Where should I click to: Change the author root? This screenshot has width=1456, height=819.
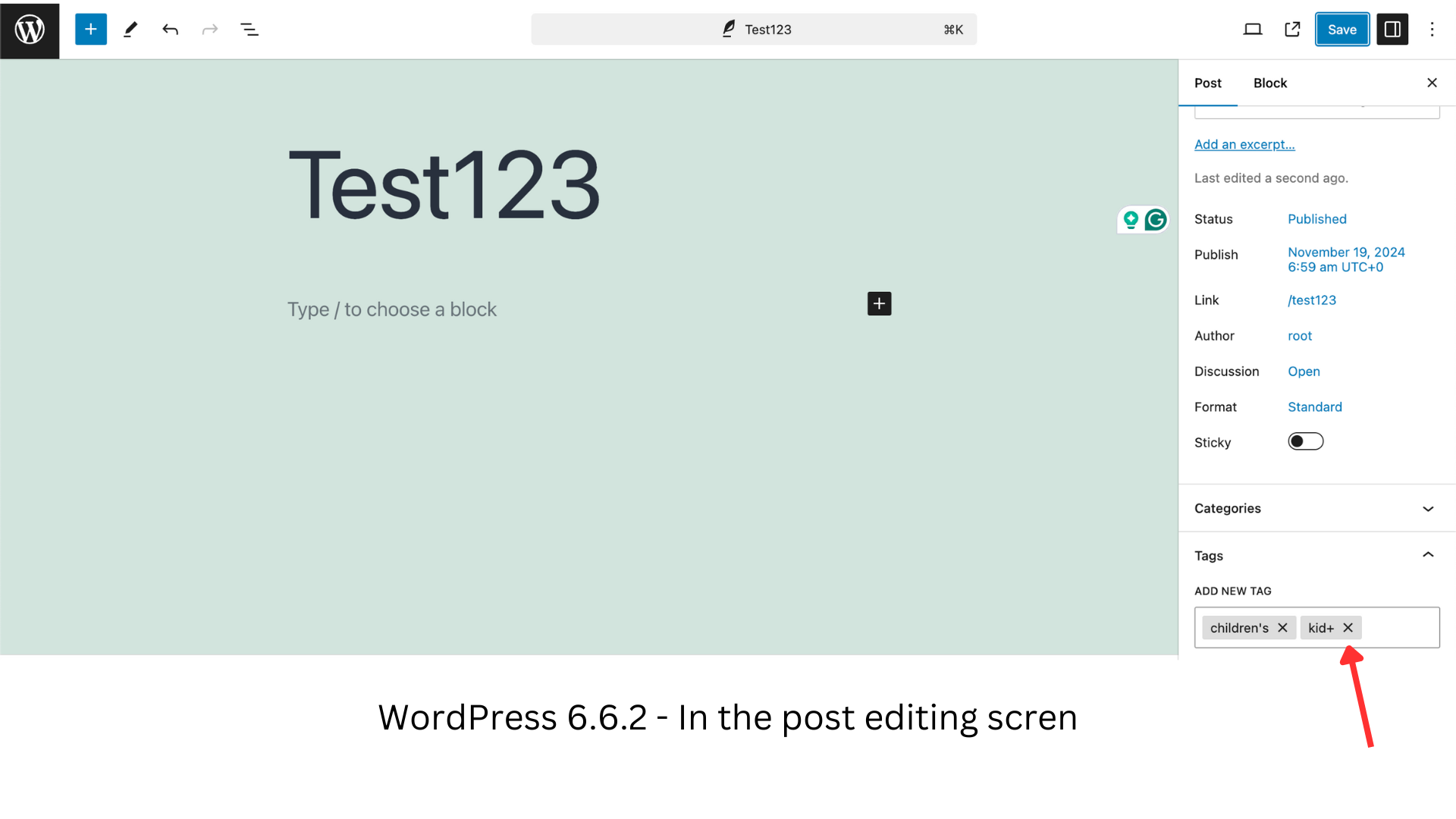(x=1300, y=336)
